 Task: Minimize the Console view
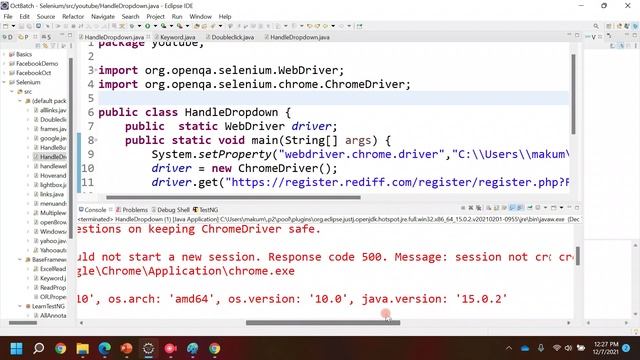(569, 207)
